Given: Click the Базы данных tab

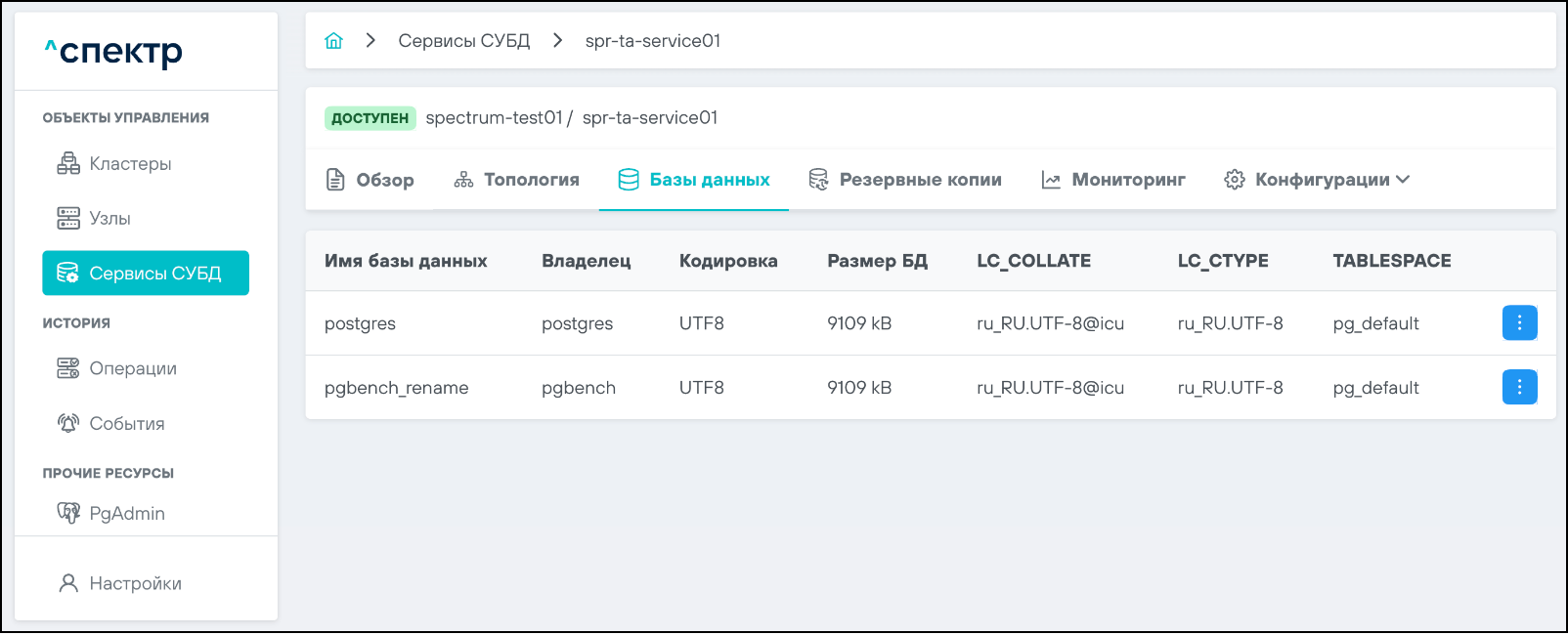Looking at the screenshot, I should (x=694, y=180).
